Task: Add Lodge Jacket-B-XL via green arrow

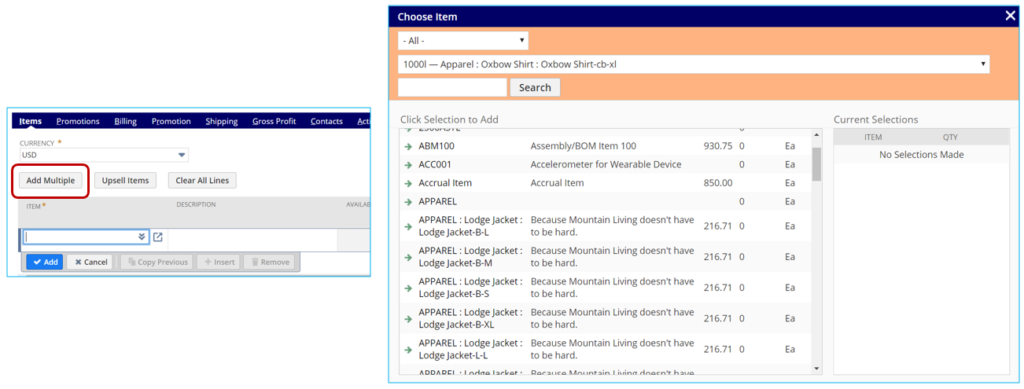Action: [408, 319]
